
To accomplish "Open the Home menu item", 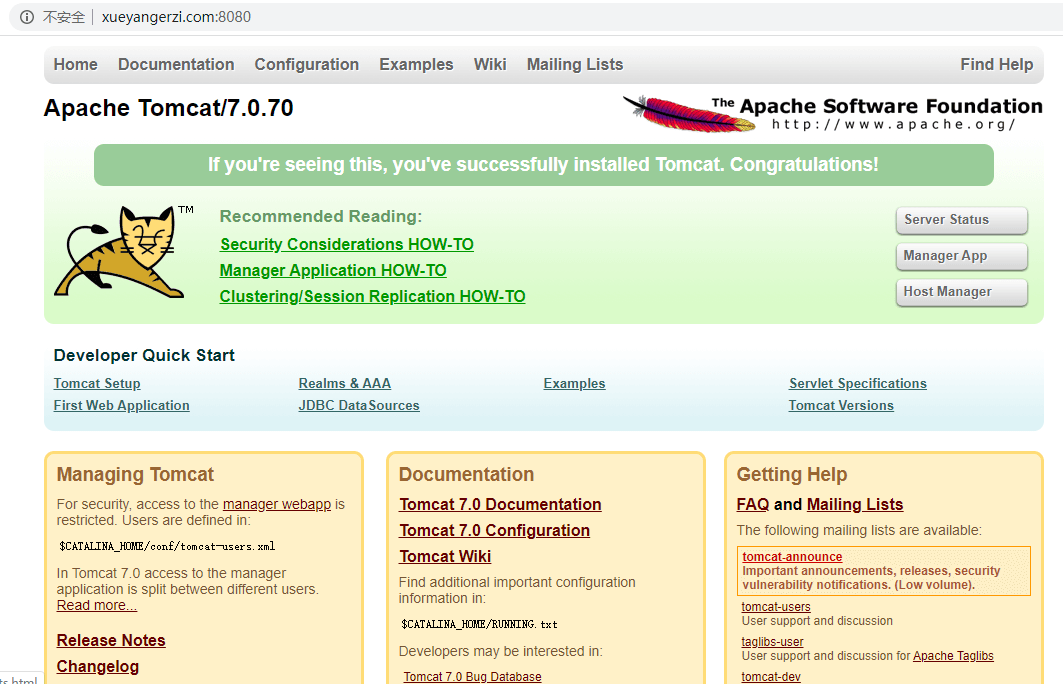I will 75,64.
